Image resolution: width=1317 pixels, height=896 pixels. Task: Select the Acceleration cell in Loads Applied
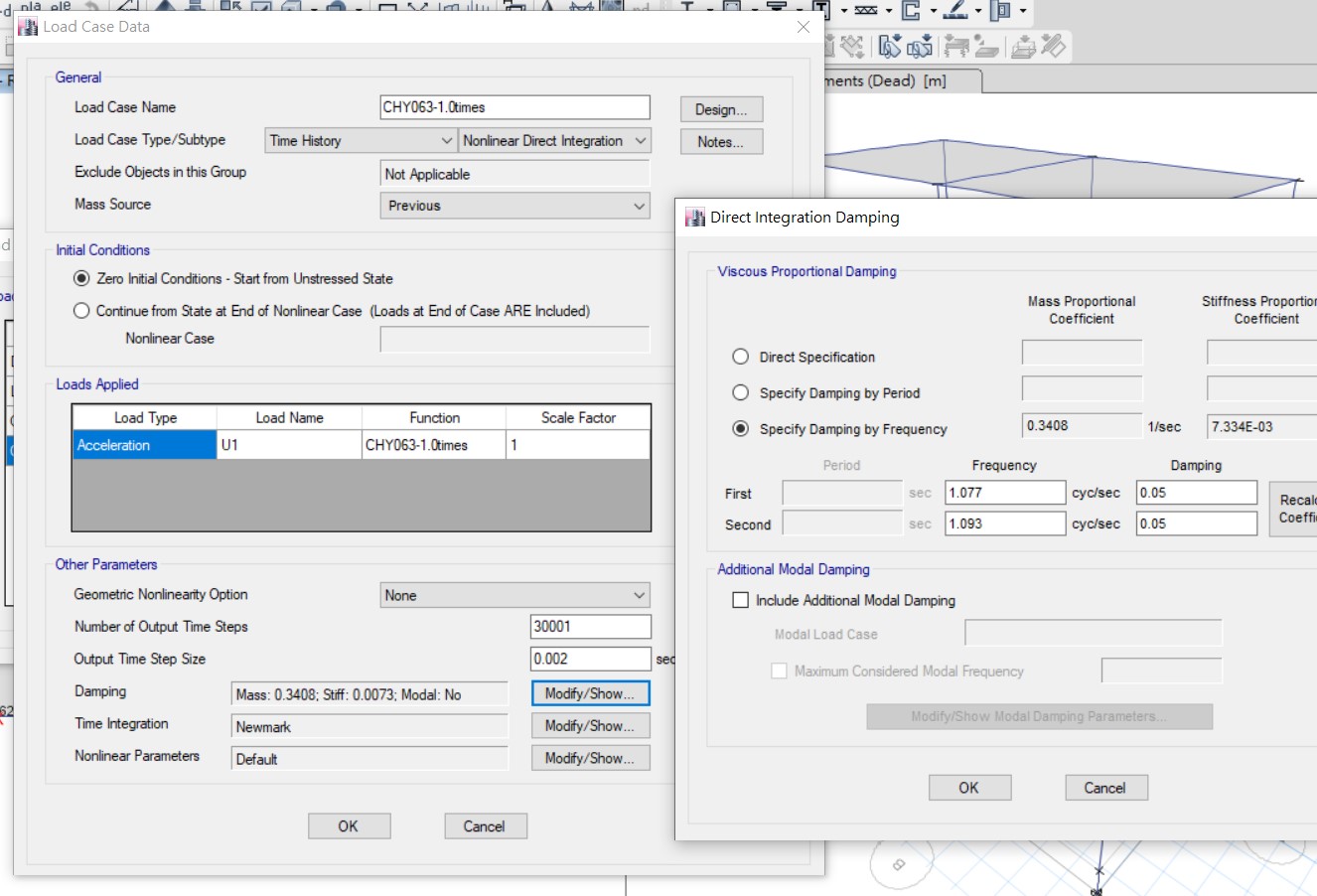point(145,445)
